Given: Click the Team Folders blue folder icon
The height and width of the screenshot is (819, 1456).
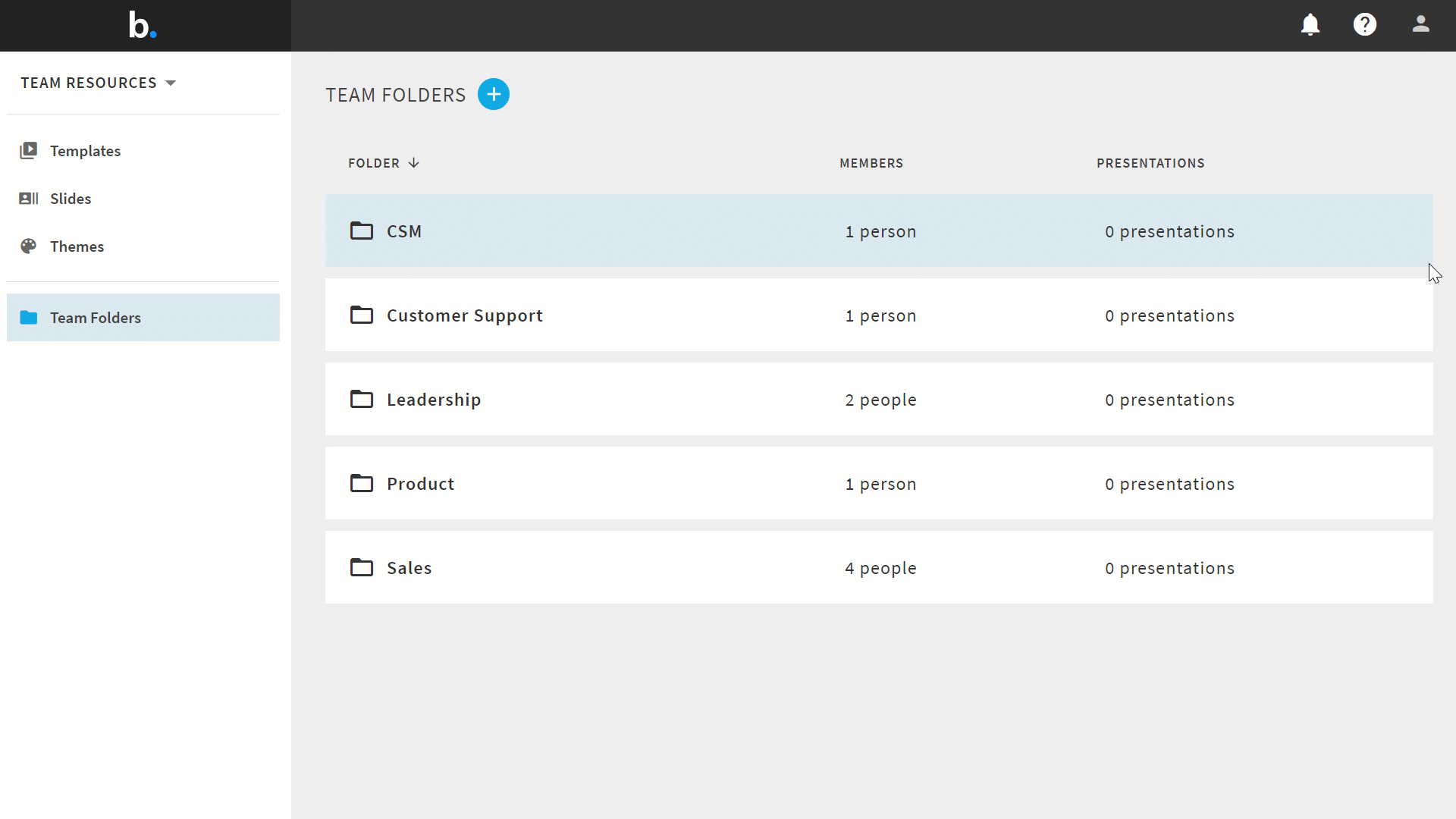Looking at the screenshot, I should coord(29,318).
